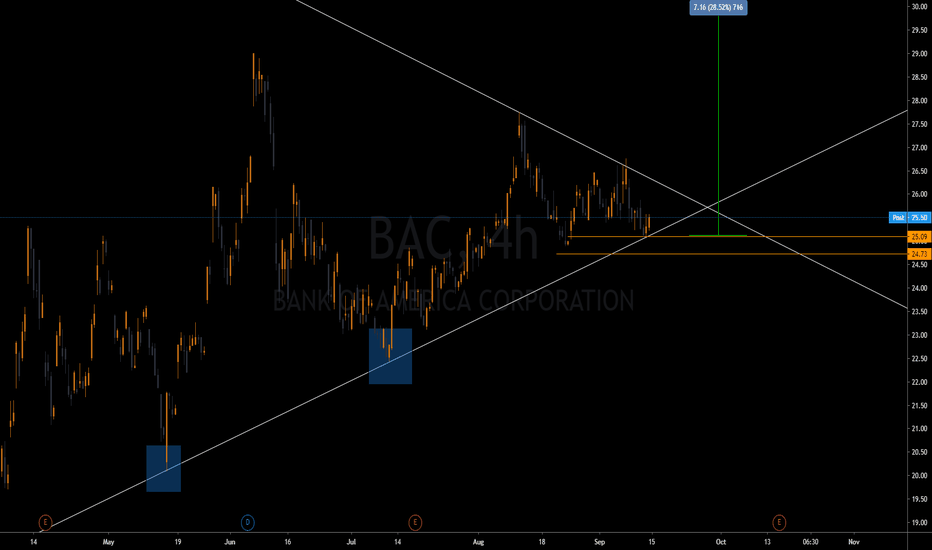
Task: Click the '22.50' price axis label
Action: (x=920, y=359)
